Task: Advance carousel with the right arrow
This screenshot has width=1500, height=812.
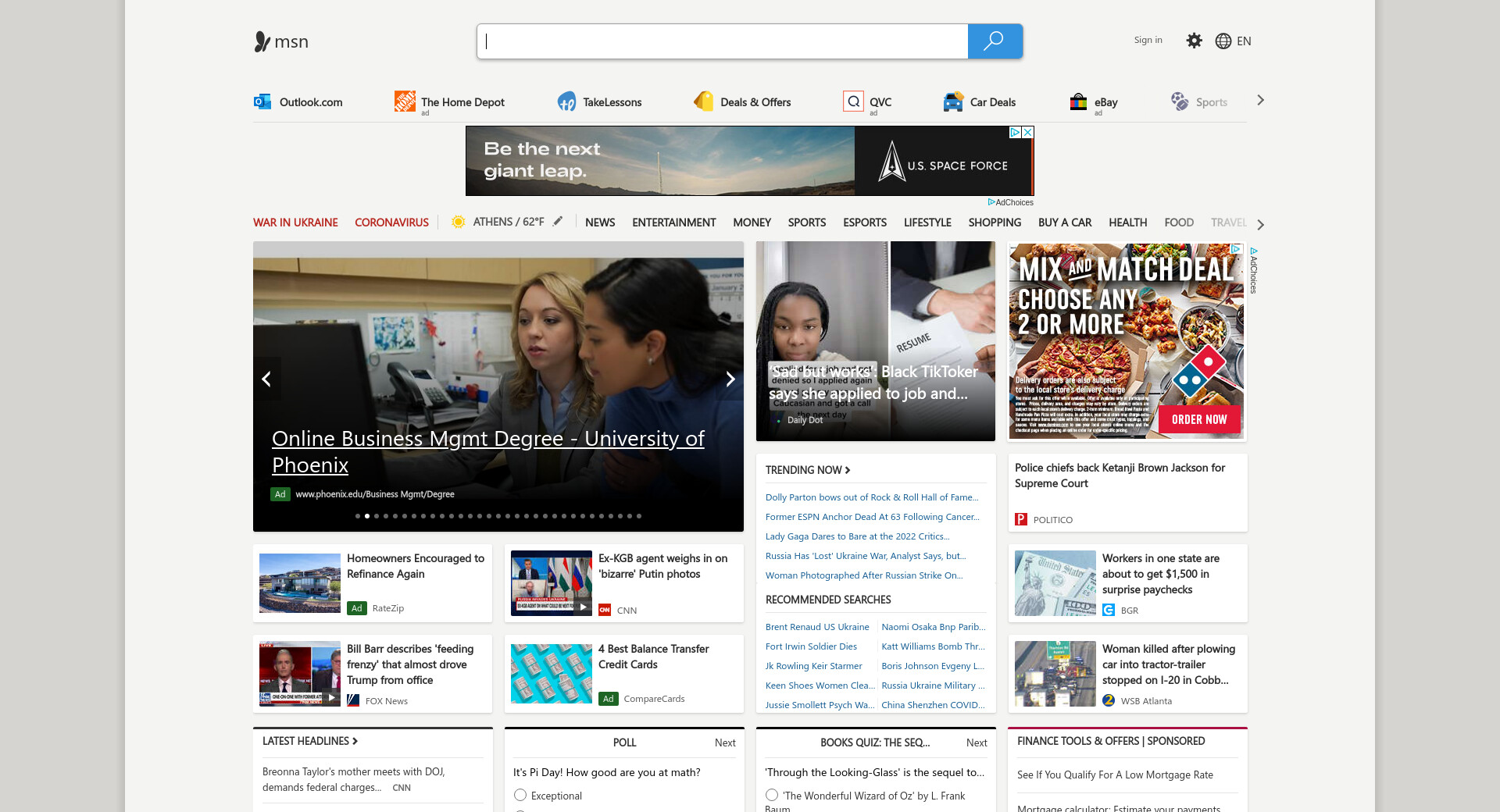Action: [x=730, y=379]
